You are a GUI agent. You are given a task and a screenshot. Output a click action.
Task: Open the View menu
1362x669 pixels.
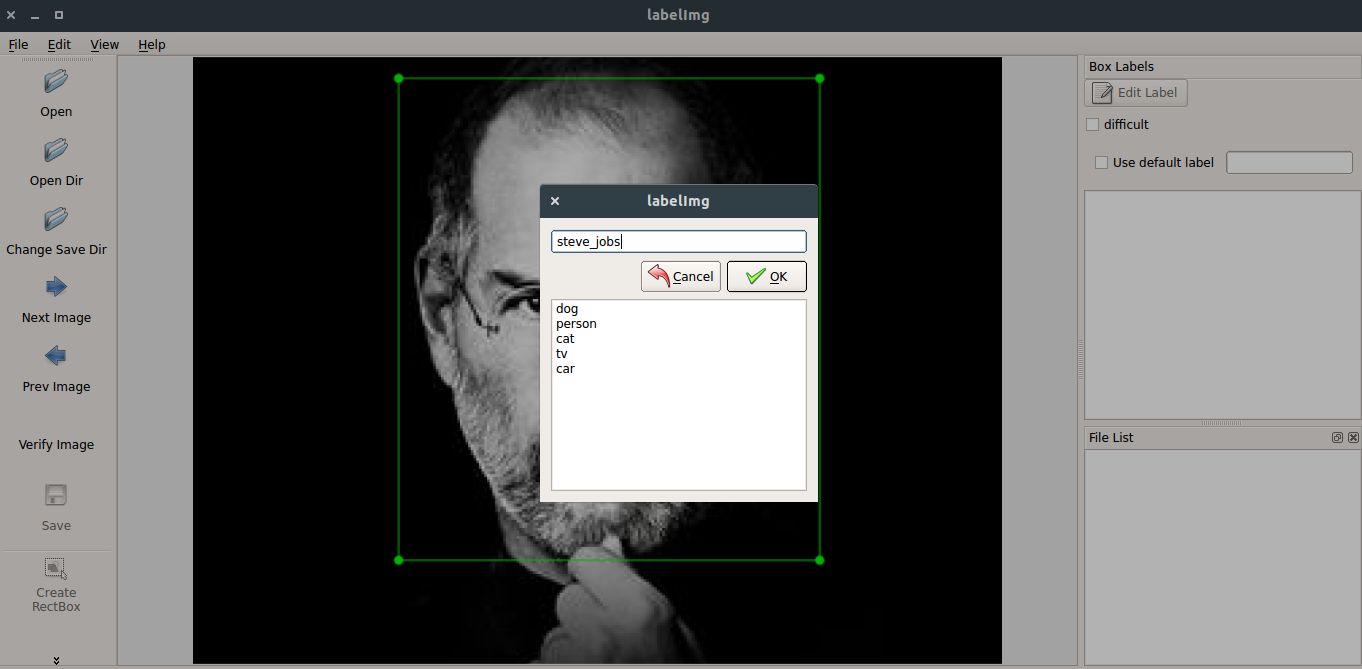click(104, 45)
